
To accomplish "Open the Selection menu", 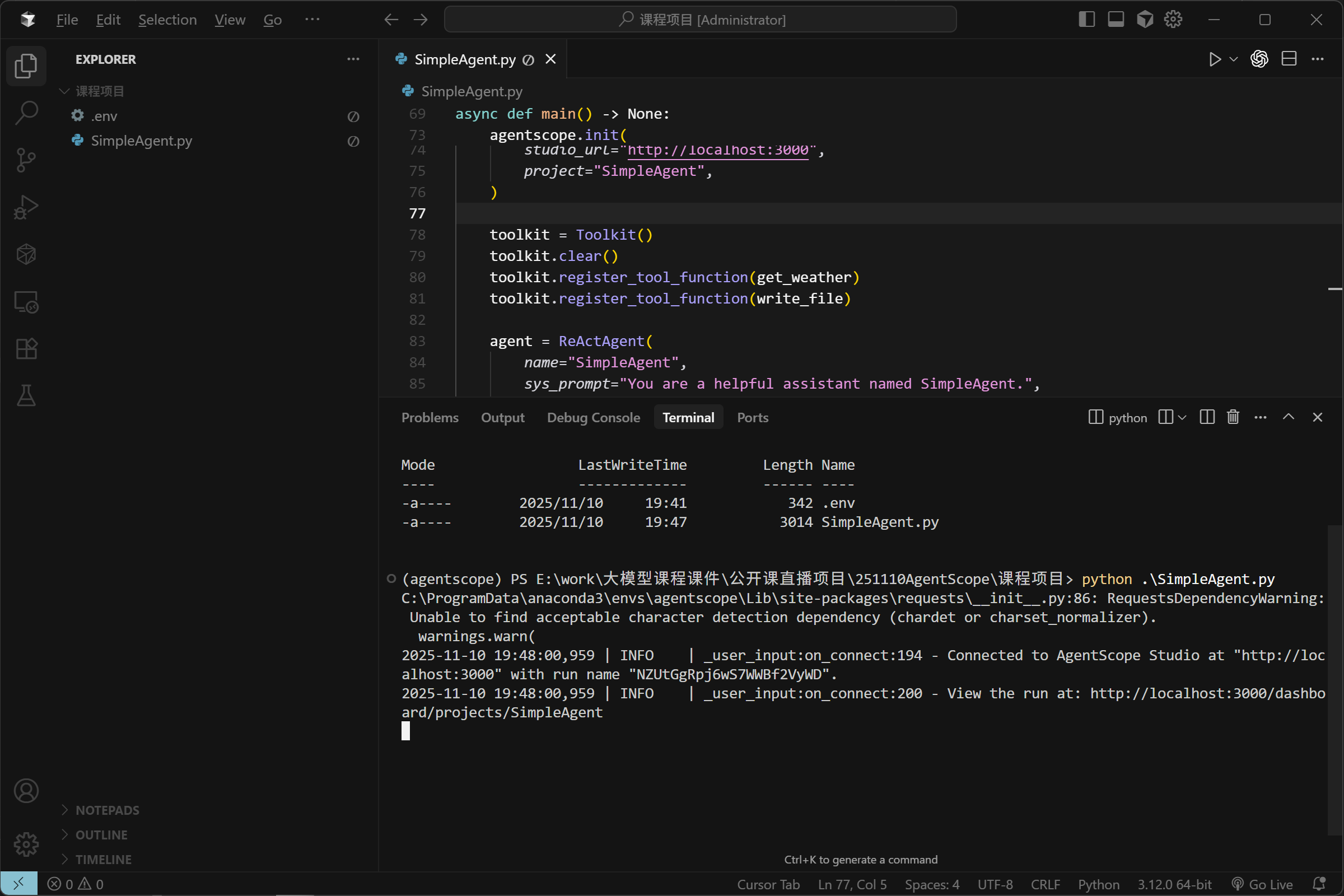I will pyautogui.click(x=167, y=20).
